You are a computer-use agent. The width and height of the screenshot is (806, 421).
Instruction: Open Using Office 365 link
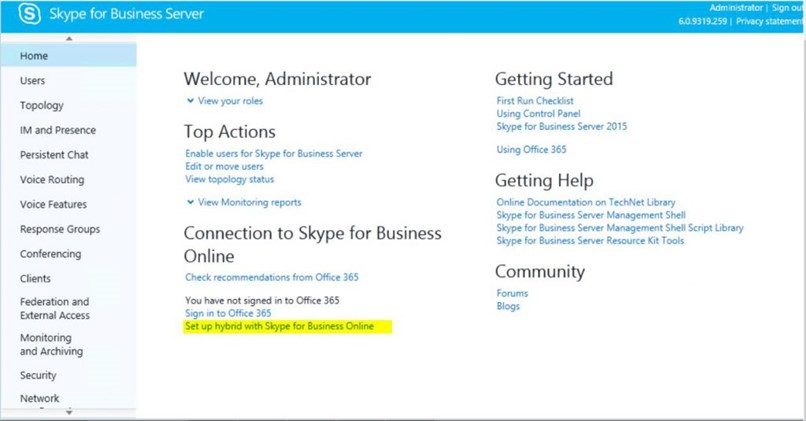coord(532,150)
